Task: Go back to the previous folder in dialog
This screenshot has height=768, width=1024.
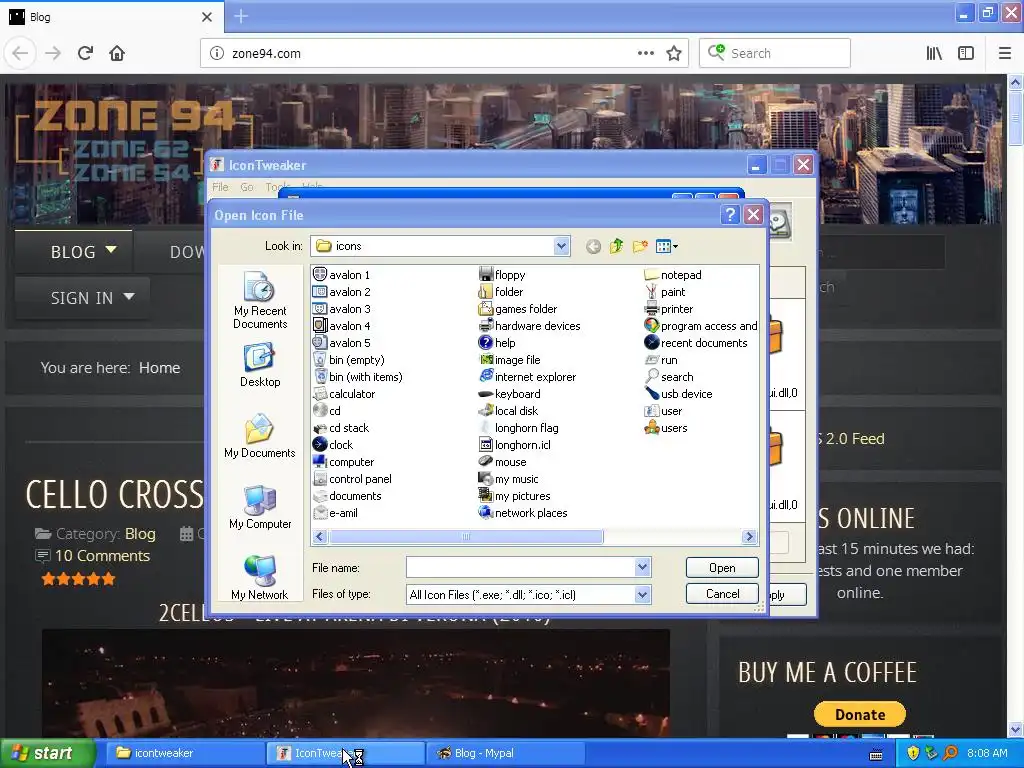Action: coord(593,246)
